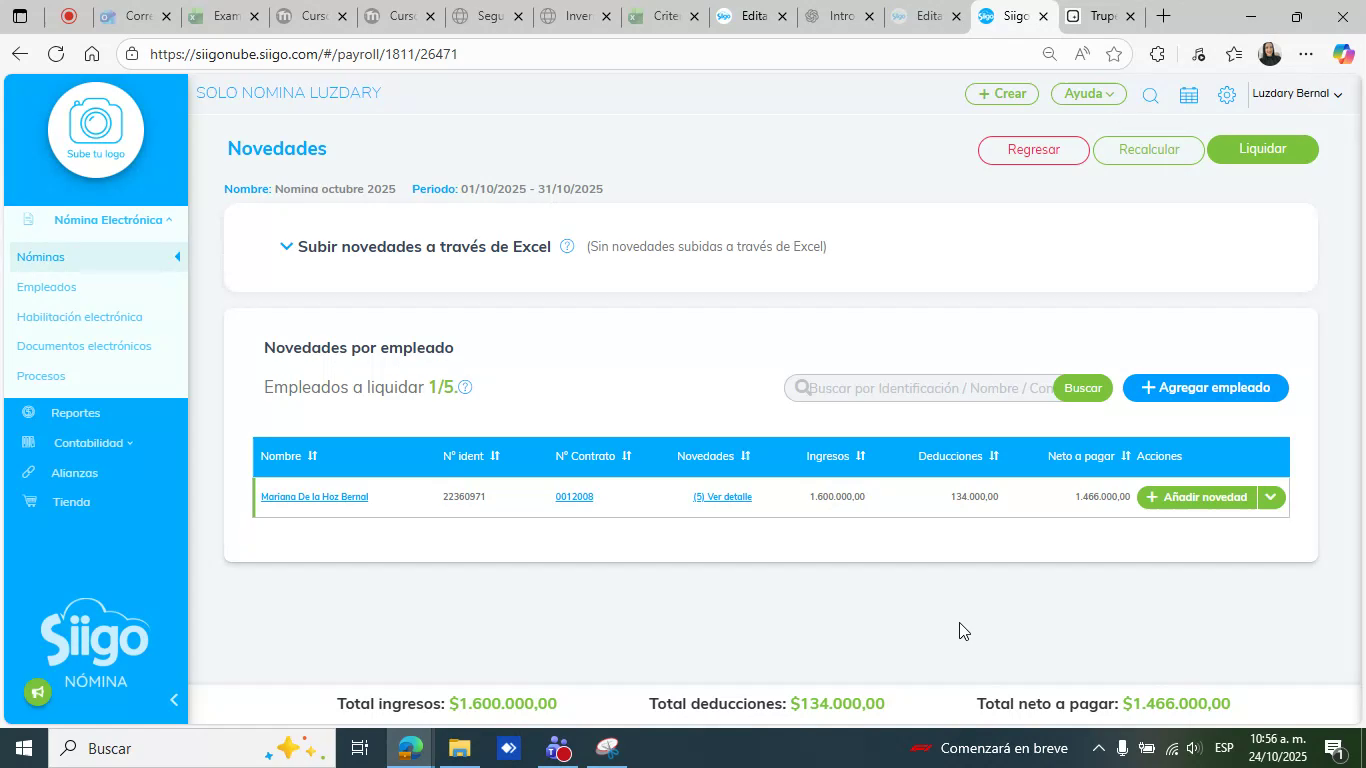
Task: Sort table by Neto a pagar arrows
Action: click(x=1125, y=456)
